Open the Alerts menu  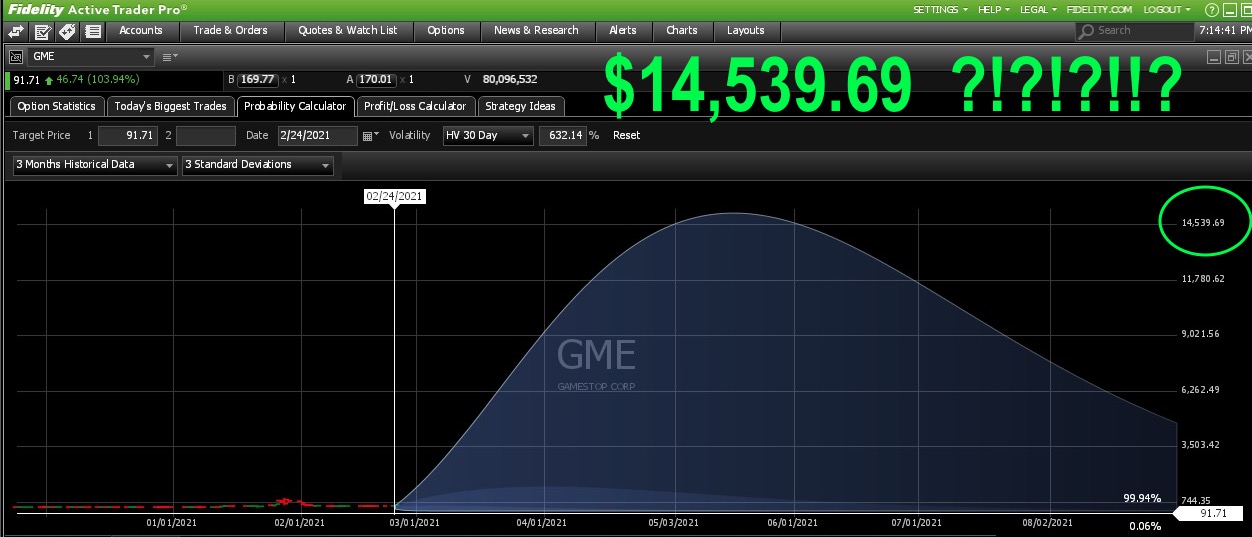click(x=623, y=31)
